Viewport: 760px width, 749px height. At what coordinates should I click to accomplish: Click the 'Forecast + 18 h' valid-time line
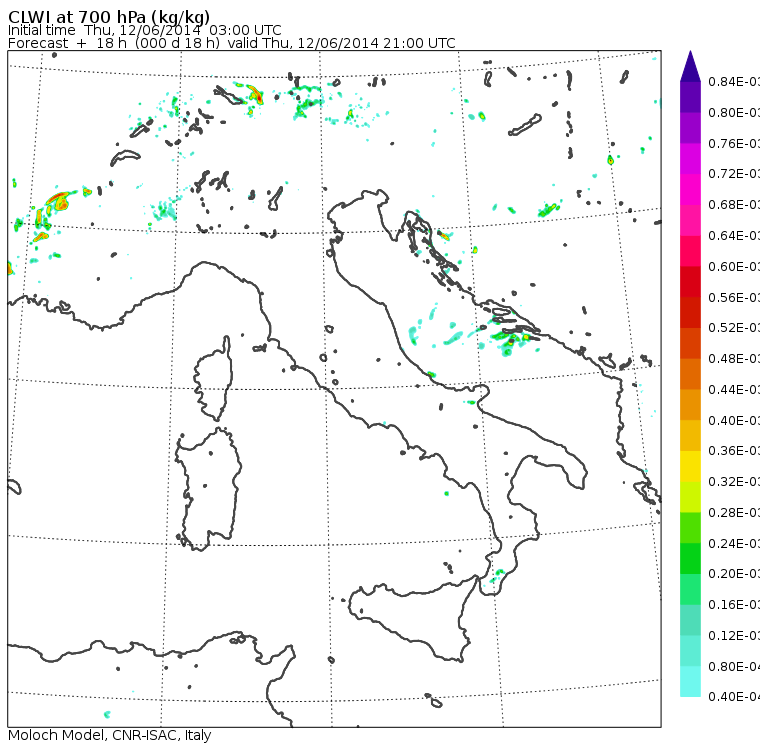(232, 43)
